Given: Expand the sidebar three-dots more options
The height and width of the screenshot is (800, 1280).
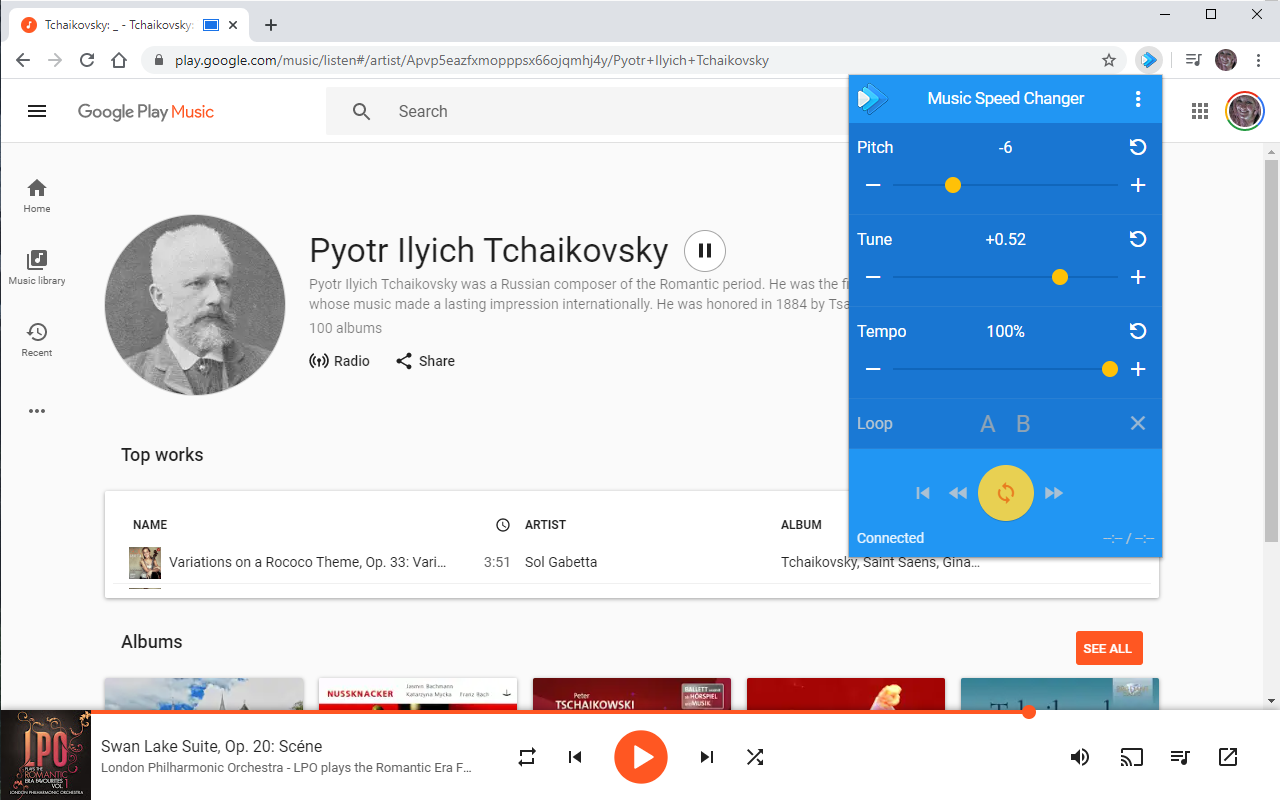Looking at the screenshot, I should [x=37, y=411].
